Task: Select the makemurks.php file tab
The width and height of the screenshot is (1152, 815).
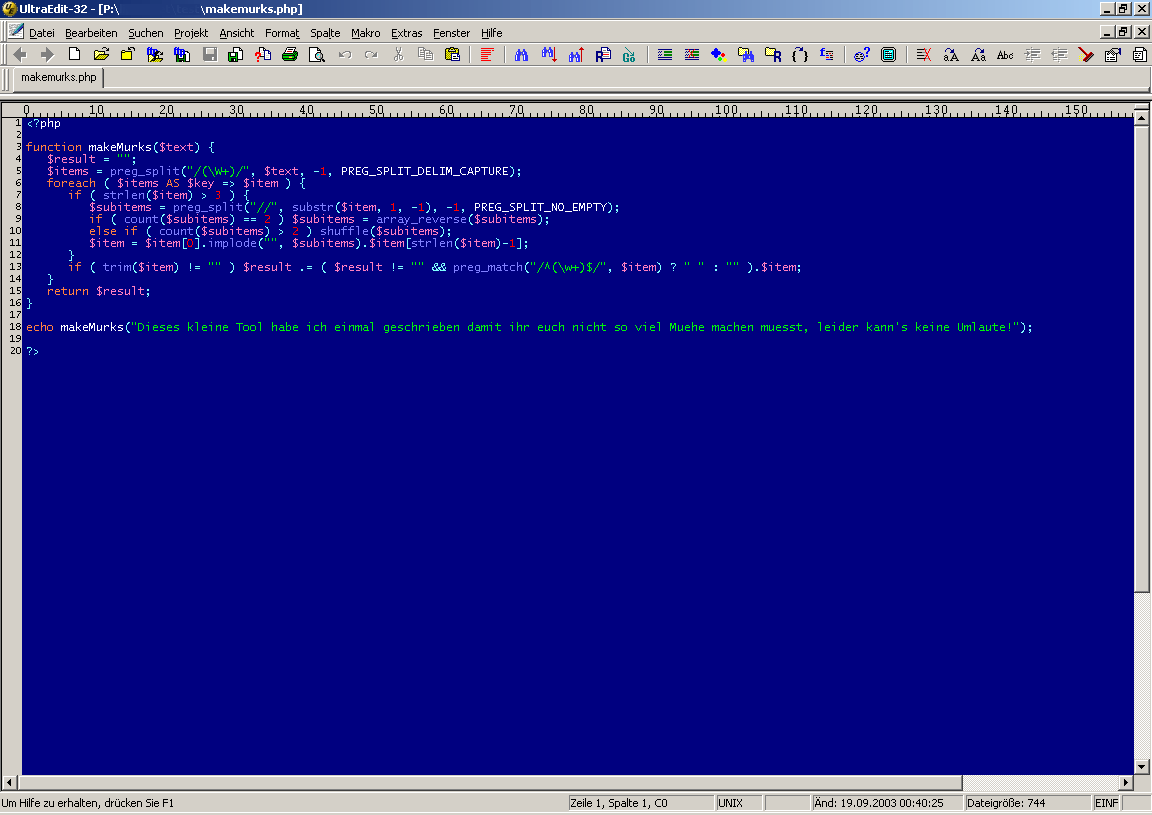Action: click(58, 77)
